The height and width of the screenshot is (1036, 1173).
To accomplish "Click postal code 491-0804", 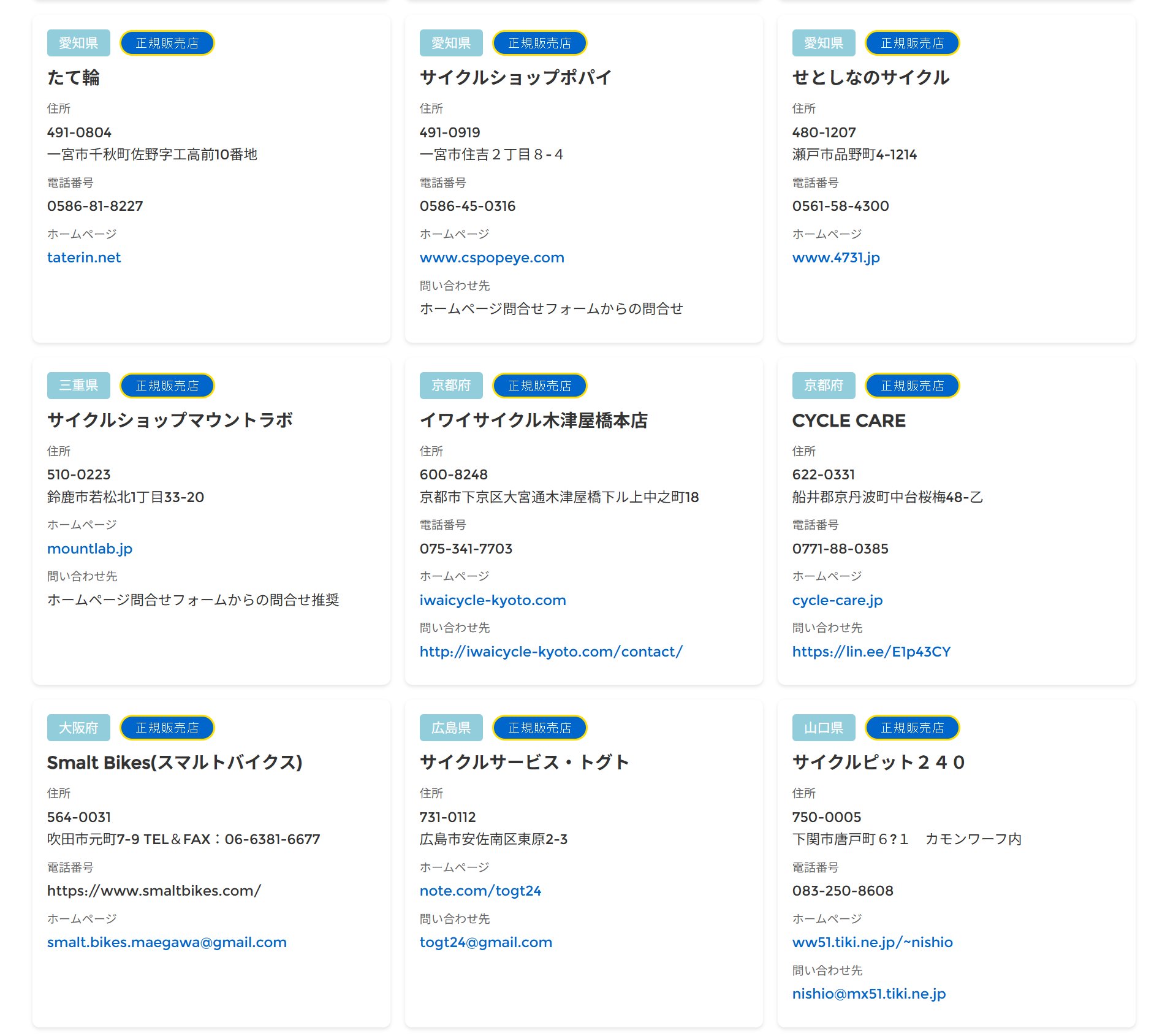I will tap(79, 132).
